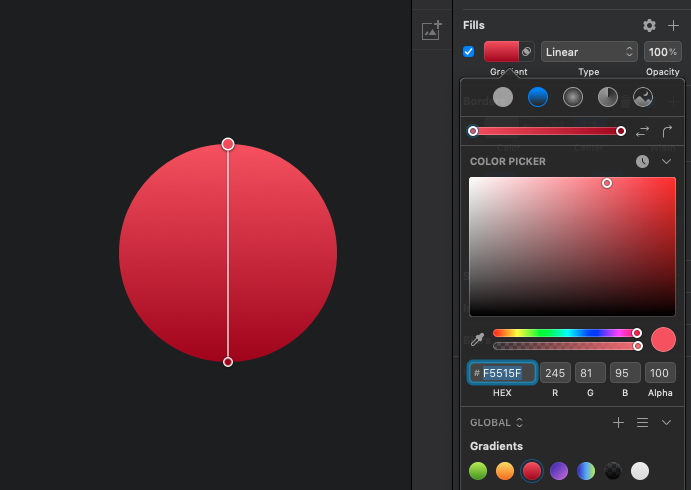The width and height of the screenshot is (691, 490).
Task: Apply the black transparent gradient preset
Action: (613, 471)
